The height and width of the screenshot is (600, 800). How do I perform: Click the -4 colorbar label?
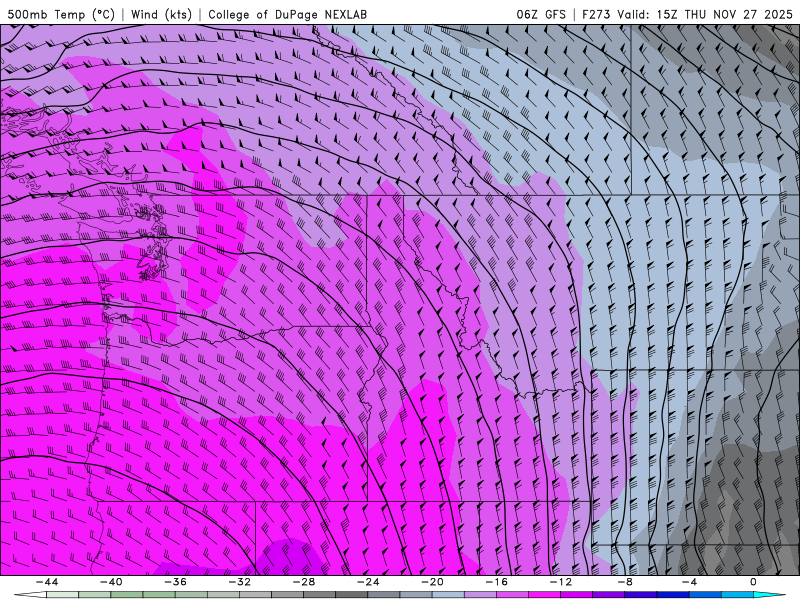tap(689, 582)
